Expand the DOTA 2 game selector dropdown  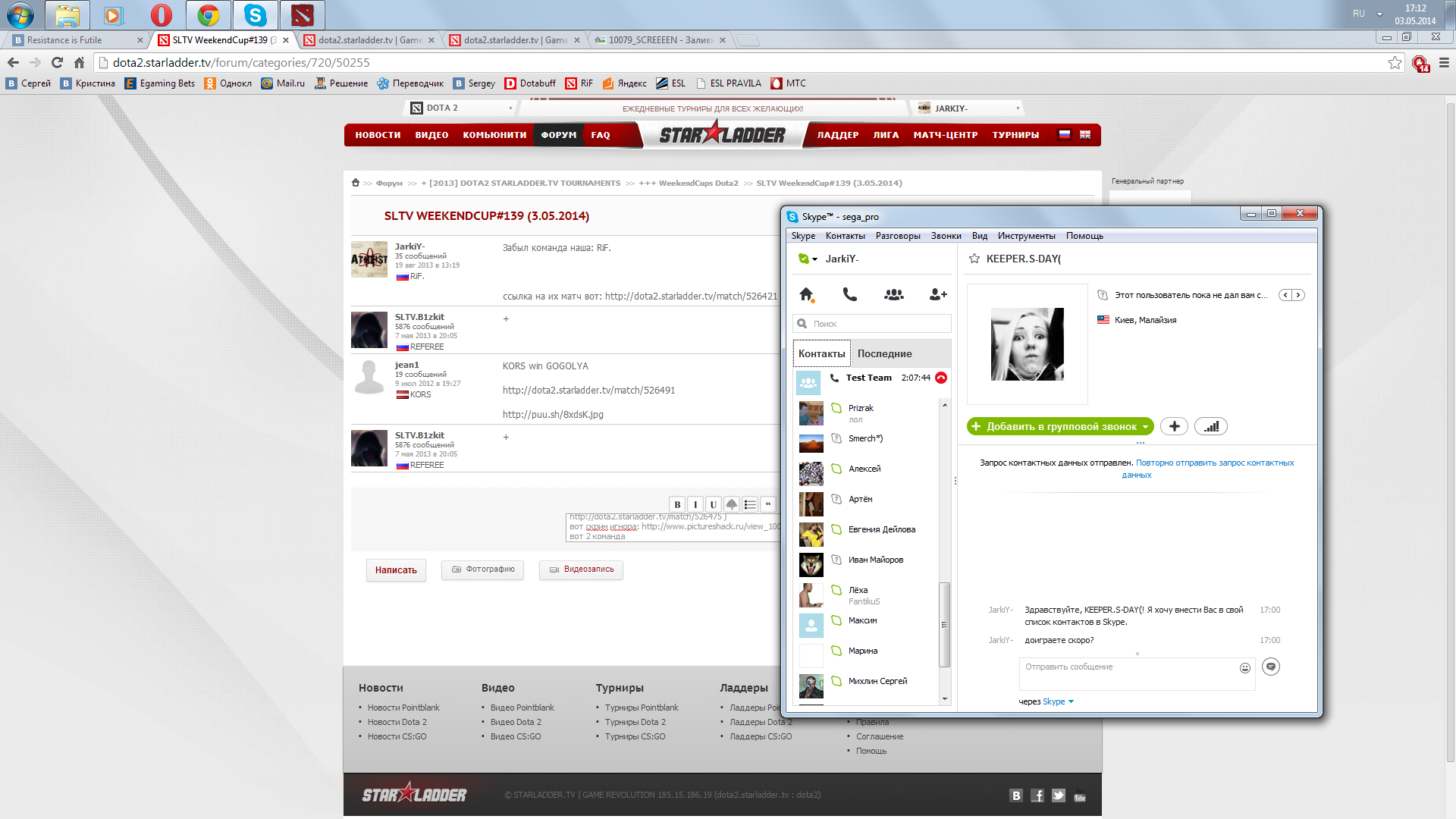coord(510,108)
